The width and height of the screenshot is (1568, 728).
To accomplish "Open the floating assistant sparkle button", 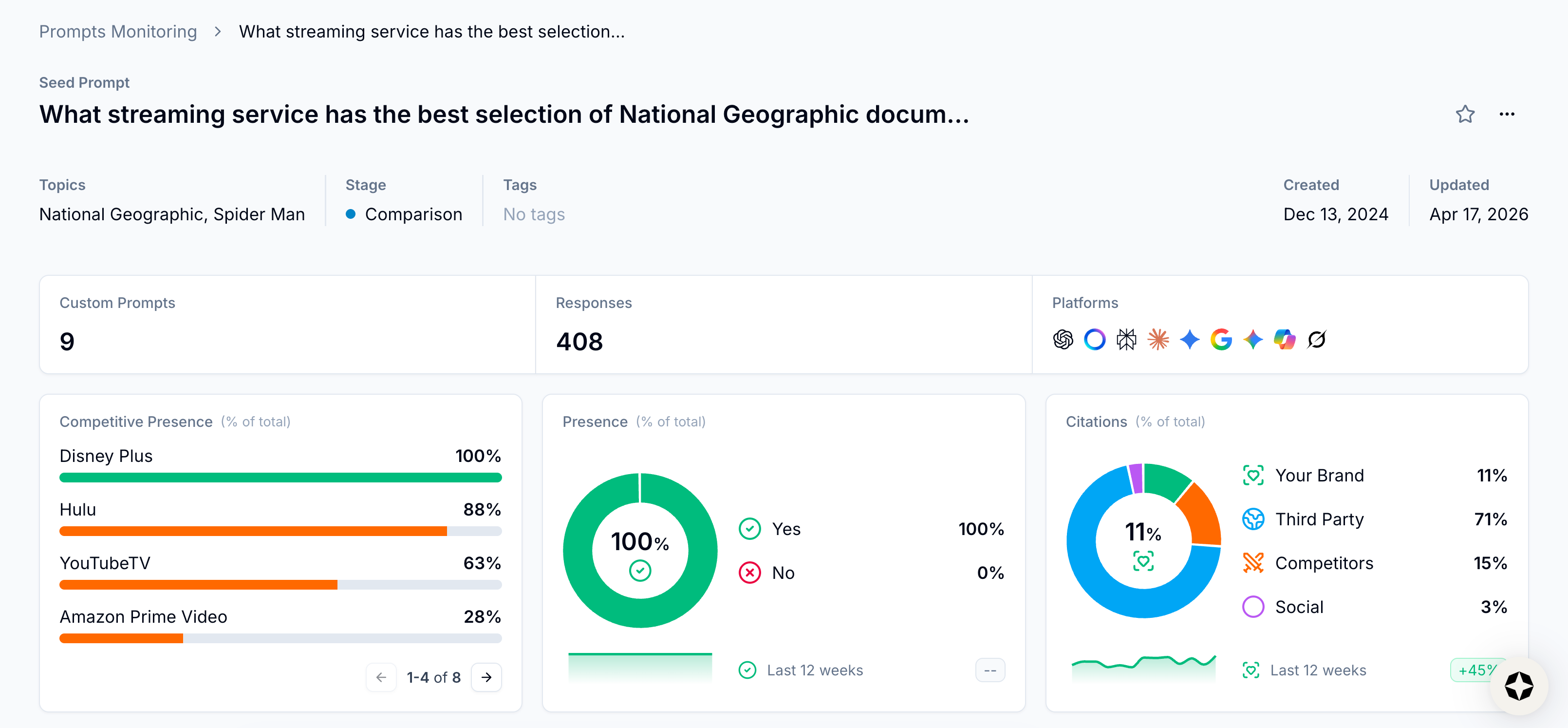I will 1518,686.
